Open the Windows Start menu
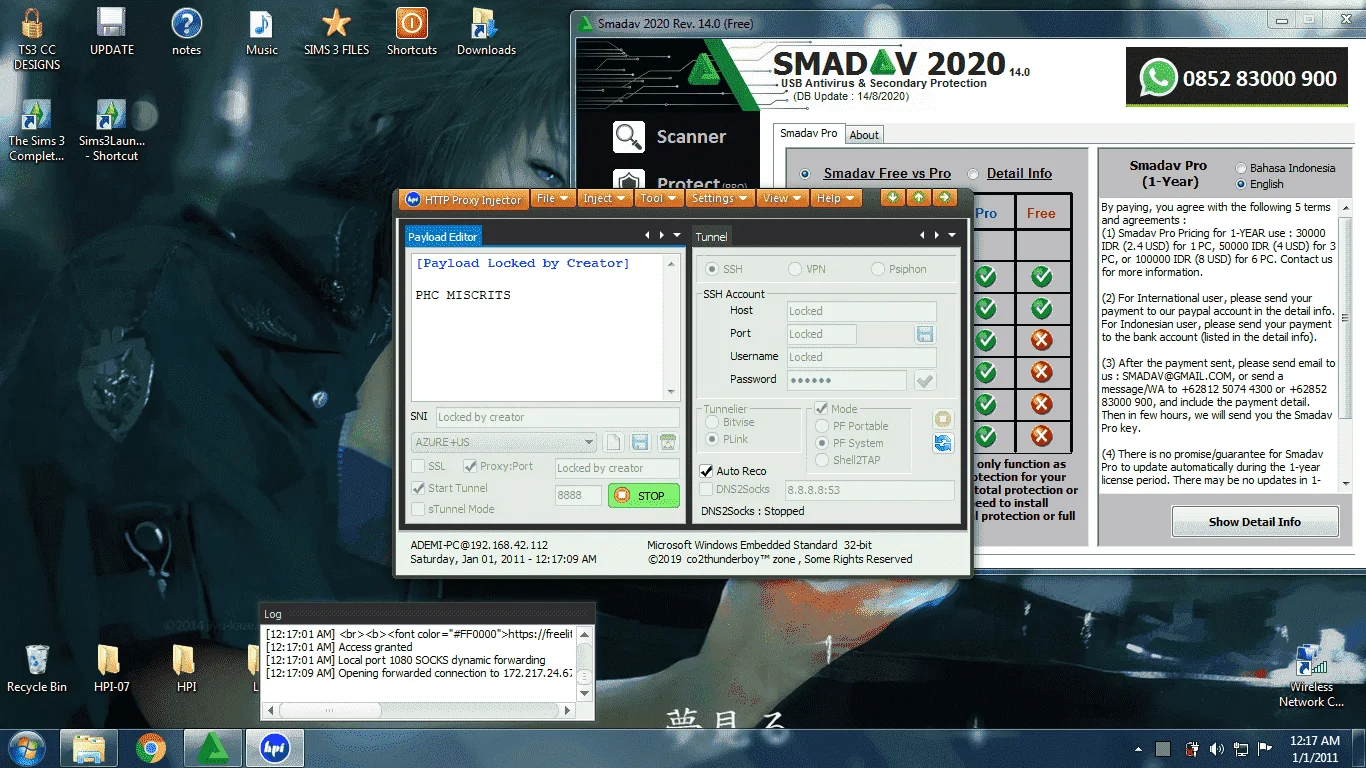The width and height of the screenshot is (1366, 768). tap(26, 748)
